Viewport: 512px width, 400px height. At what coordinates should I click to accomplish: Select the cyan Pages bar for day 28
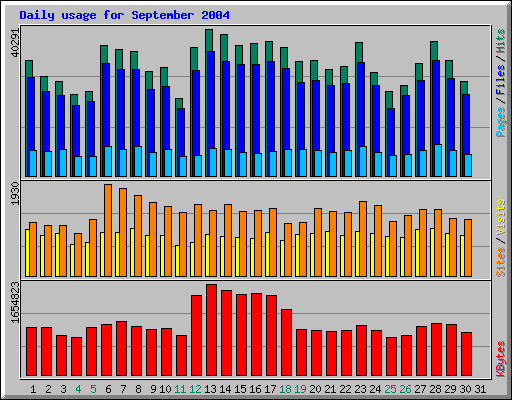coord(438,160)
